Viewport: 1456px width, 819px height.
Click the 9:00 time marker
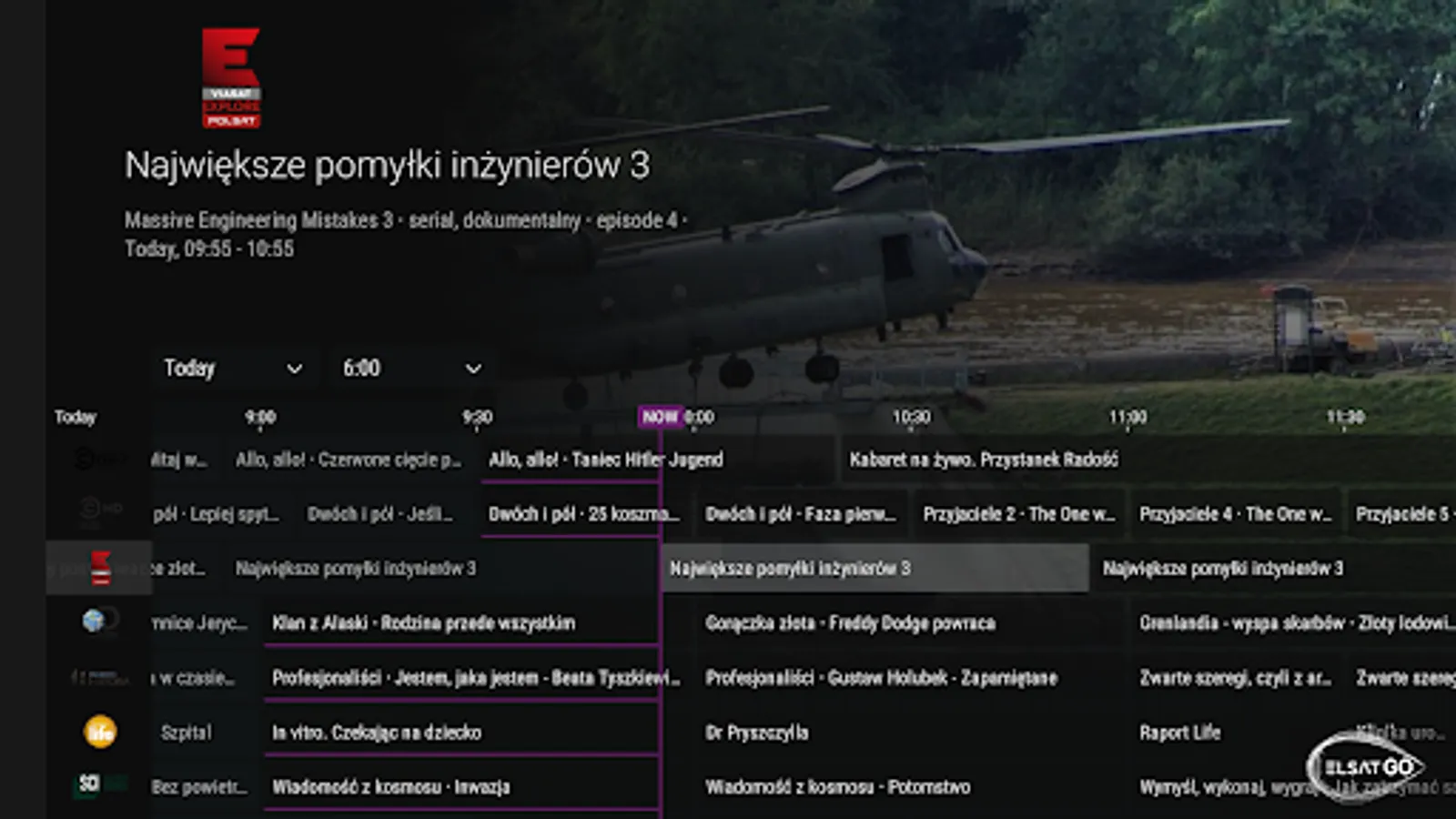[x=260, y=417]
